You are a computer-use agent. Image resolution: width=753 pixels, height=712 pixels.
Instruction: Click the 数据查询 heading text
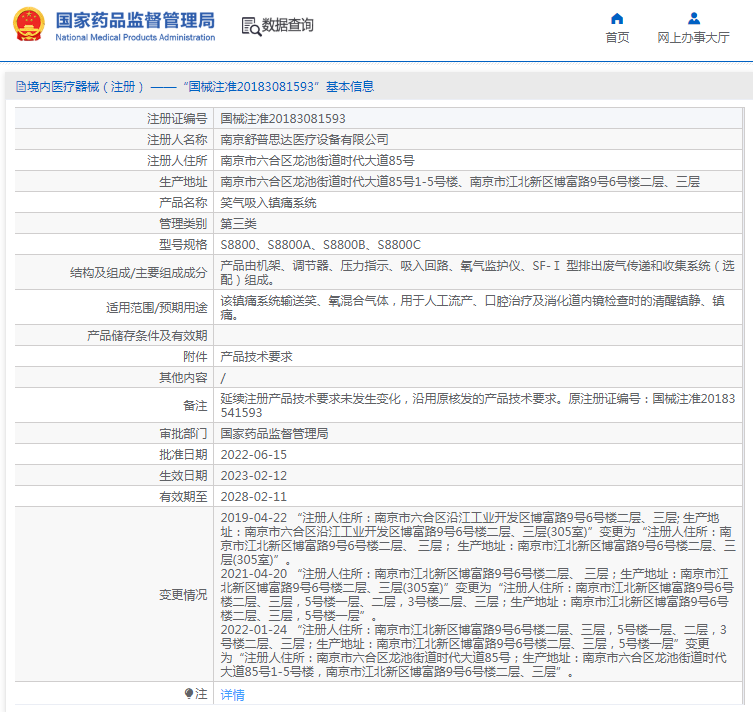pos(288,26)
